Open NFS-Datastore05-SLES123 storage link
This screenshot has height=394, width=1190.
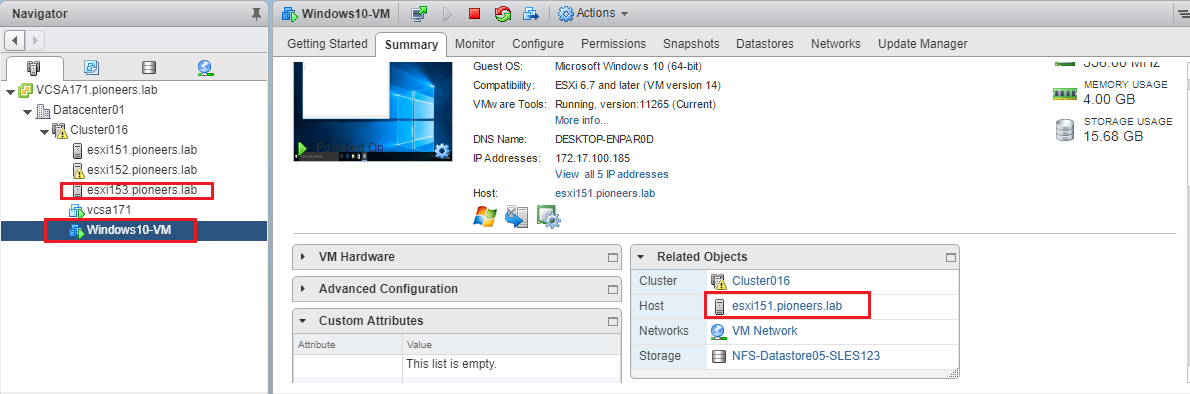pos(806,356)
